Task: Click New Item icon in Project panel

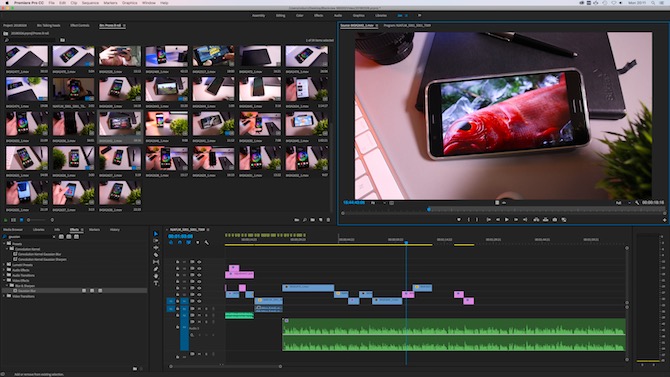Action: pyautogui.click(x=320, y=220)
